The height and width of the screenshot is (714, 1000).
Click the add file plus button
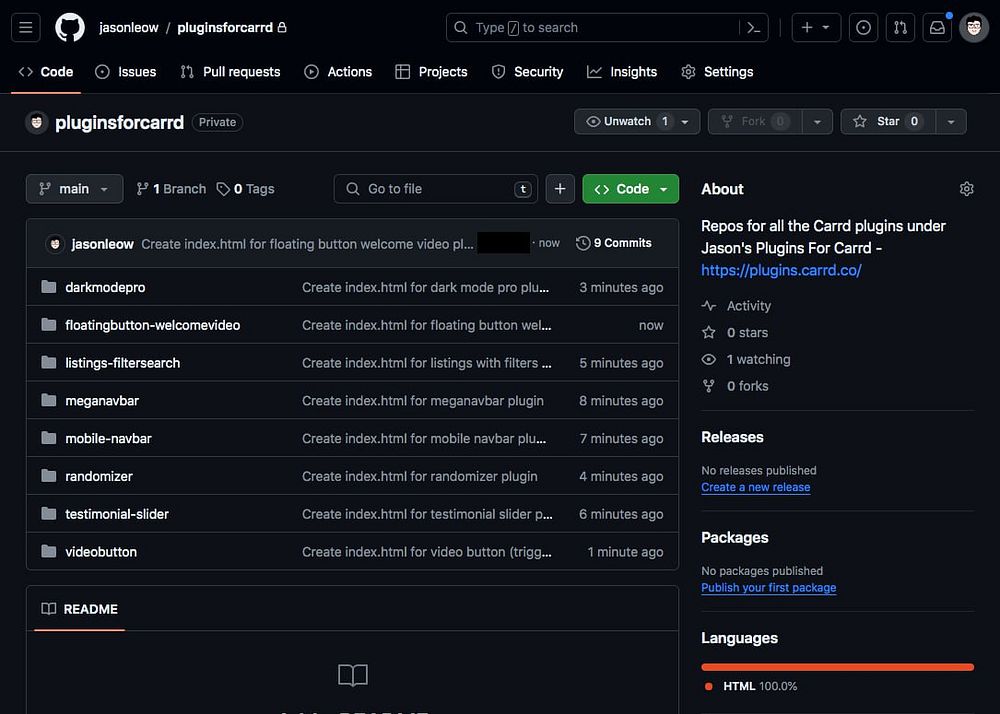pos(560,189)
